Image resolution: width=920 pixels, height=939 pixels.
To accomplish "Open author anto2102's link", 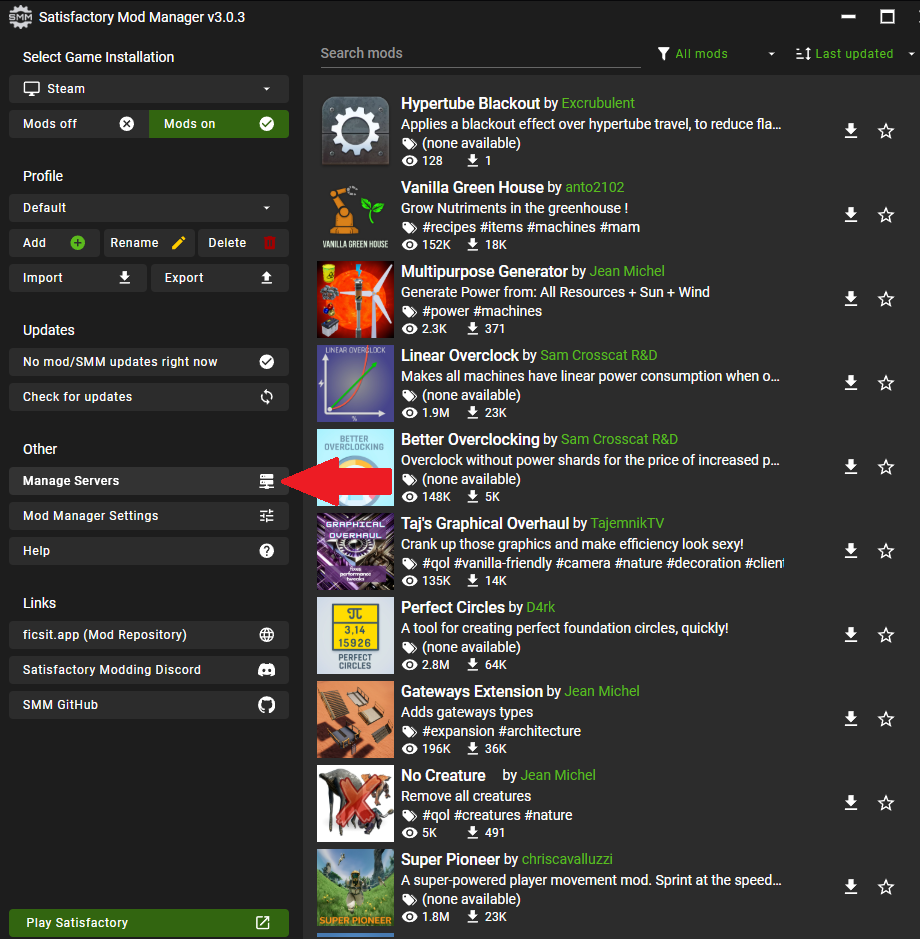I will [595, 187].
